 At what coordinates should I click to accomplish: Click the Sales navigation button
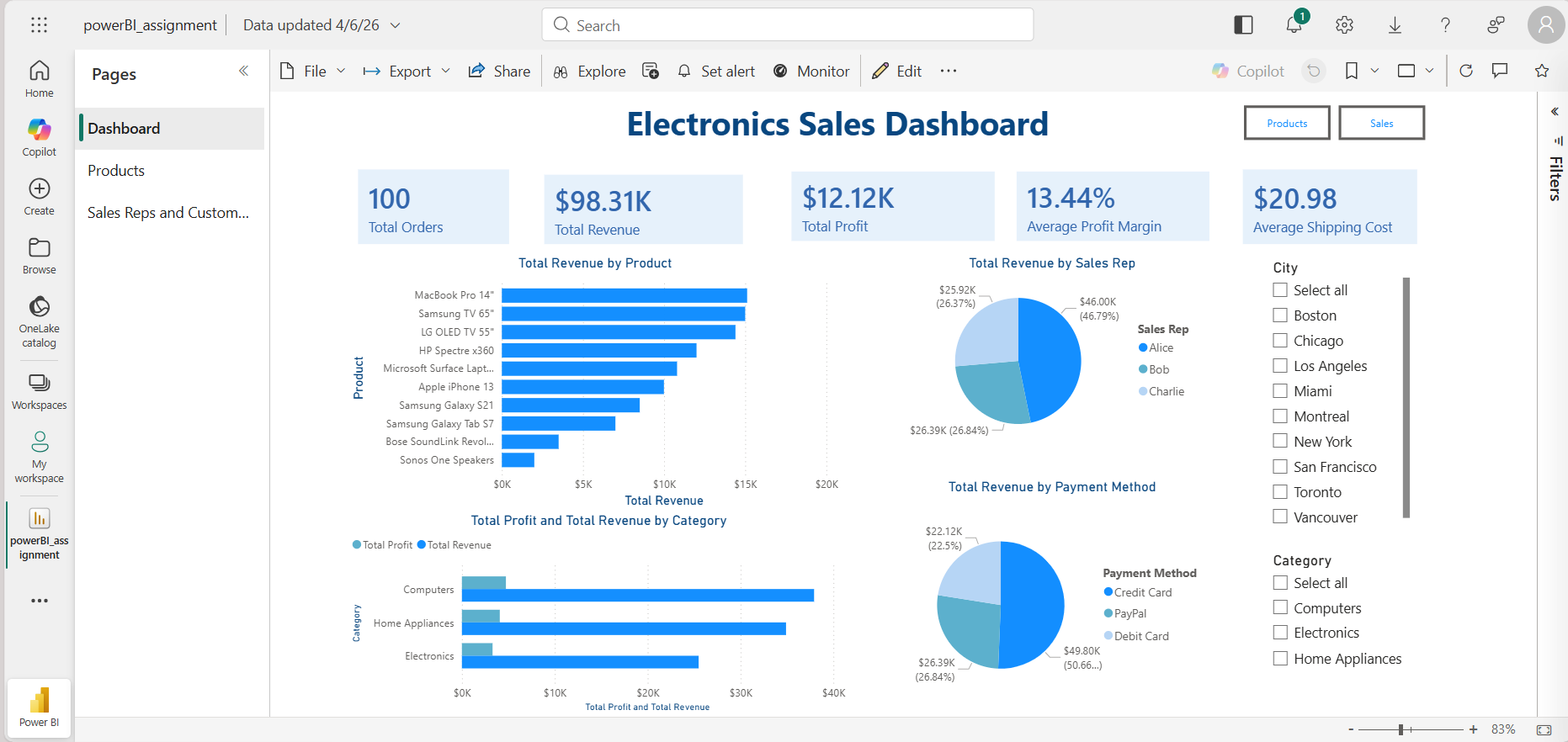(x=1381, y=123)
